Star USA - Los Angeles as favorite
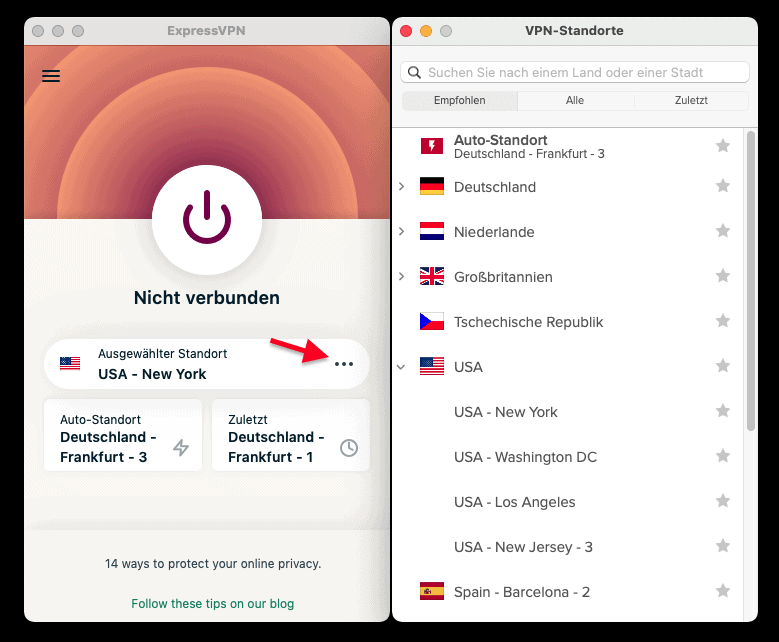Viewport: 779px width, 642px height. point(723,500)
